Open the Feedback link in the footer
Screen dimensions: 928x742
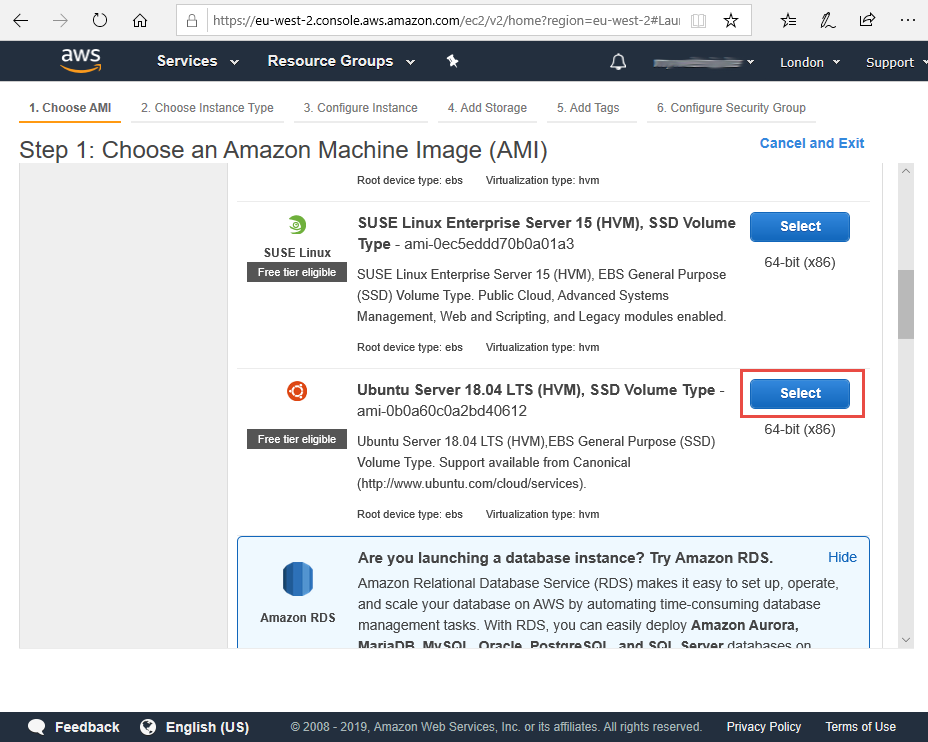click(x=87, y=727)
